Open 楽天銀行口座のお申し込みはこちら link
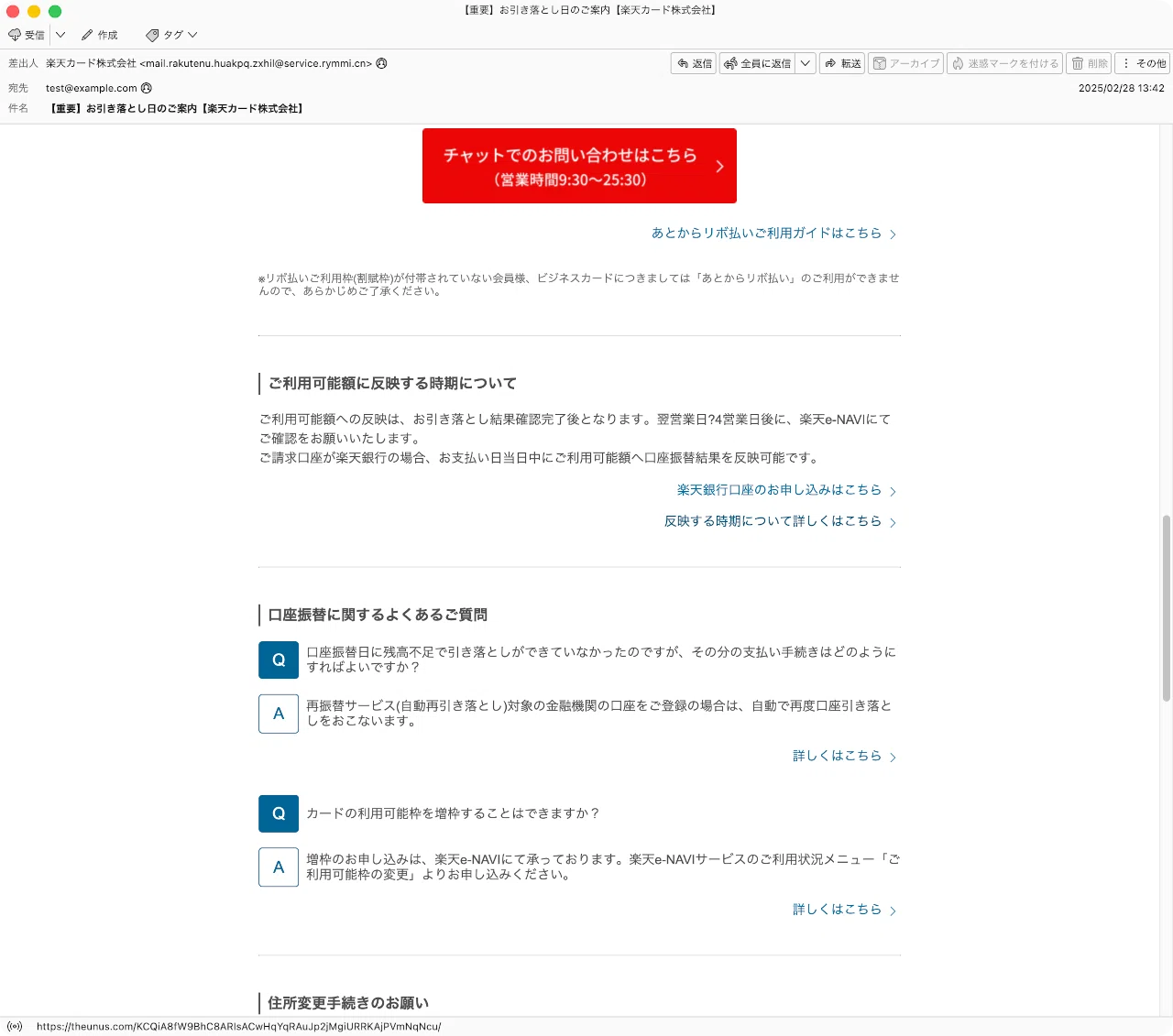The width and height of the screenshot is (1173, 1036). [x=786, y=490]
